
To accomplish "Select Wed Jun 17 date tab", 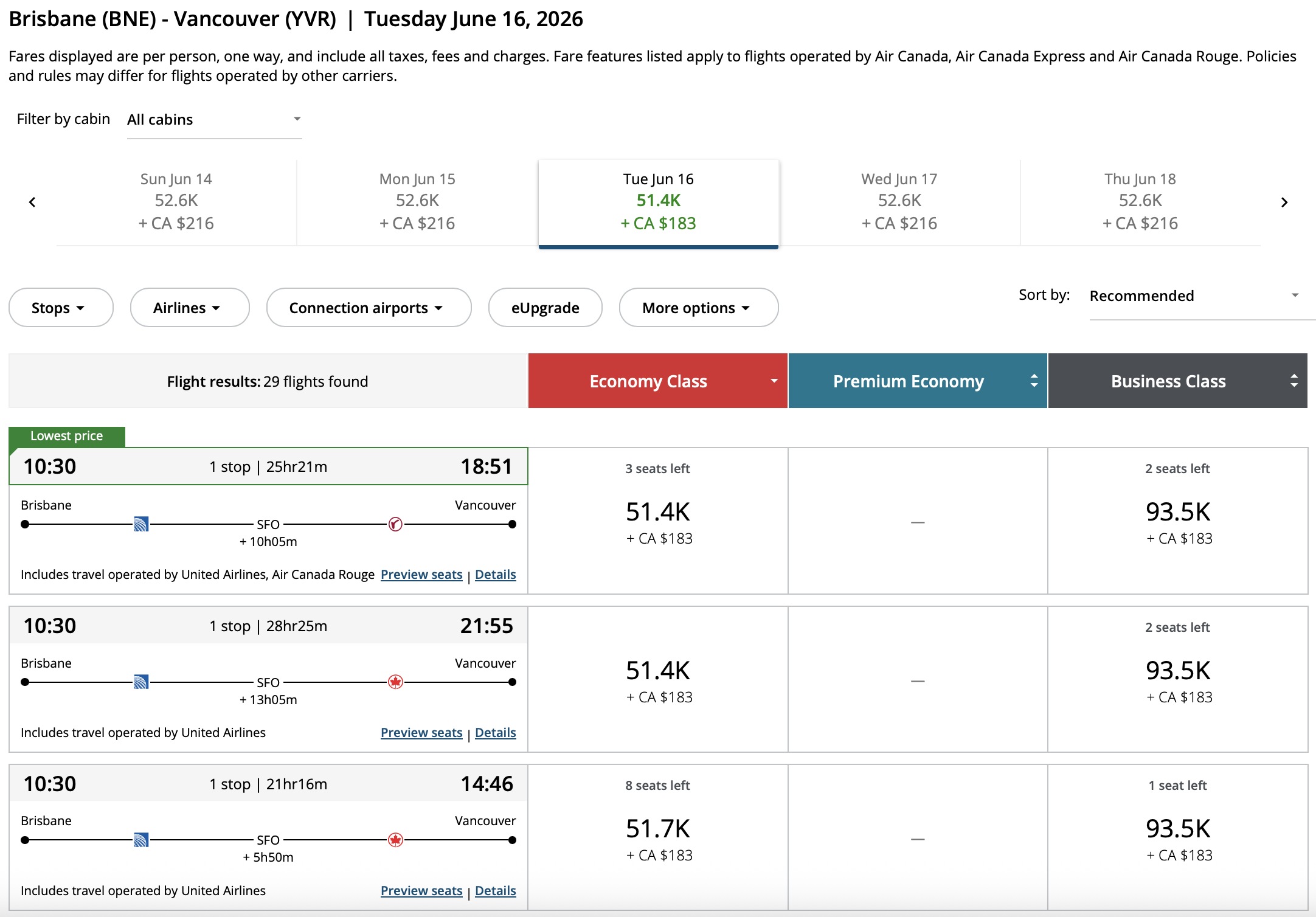I will pos(899,202).
